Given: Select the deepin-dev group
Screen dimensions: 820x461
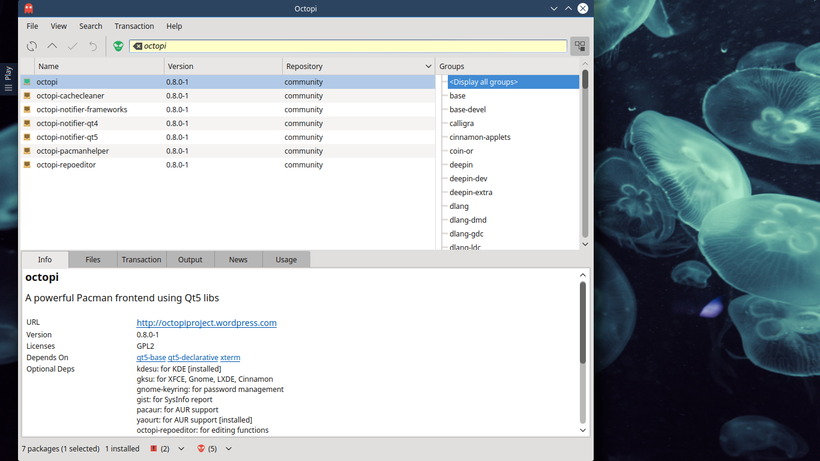Looking at the screenshot, I should (468, 179).
